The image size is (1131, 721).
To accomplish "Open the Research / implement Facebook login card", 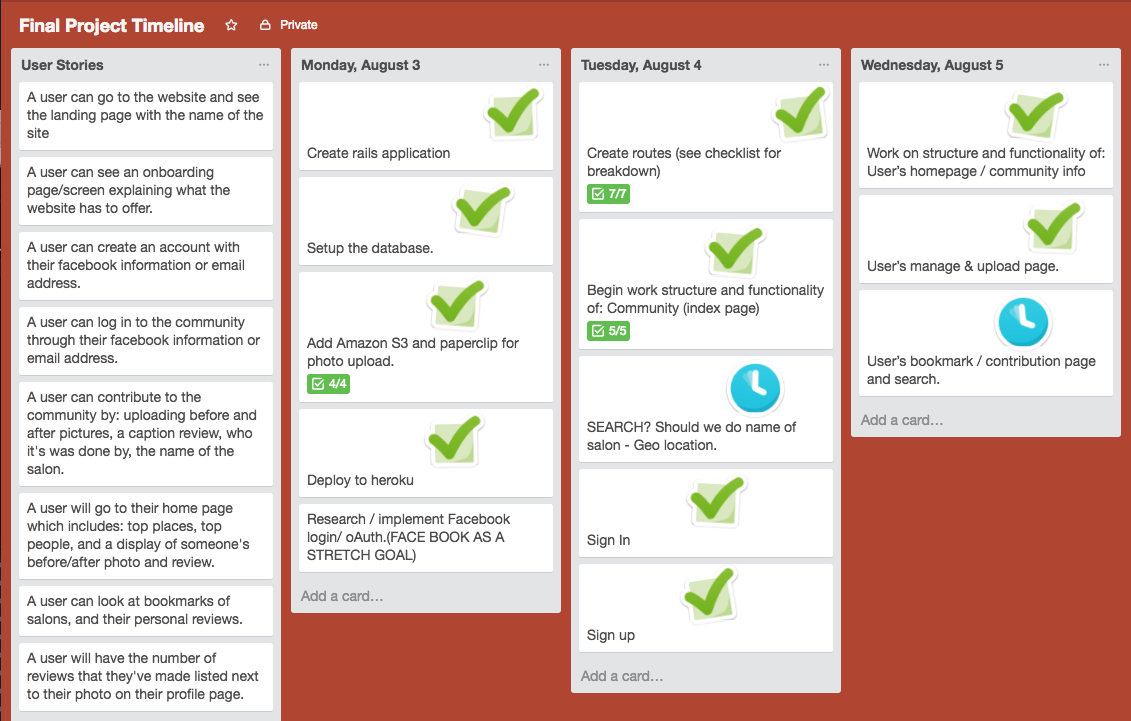I will tap(425, 537).
